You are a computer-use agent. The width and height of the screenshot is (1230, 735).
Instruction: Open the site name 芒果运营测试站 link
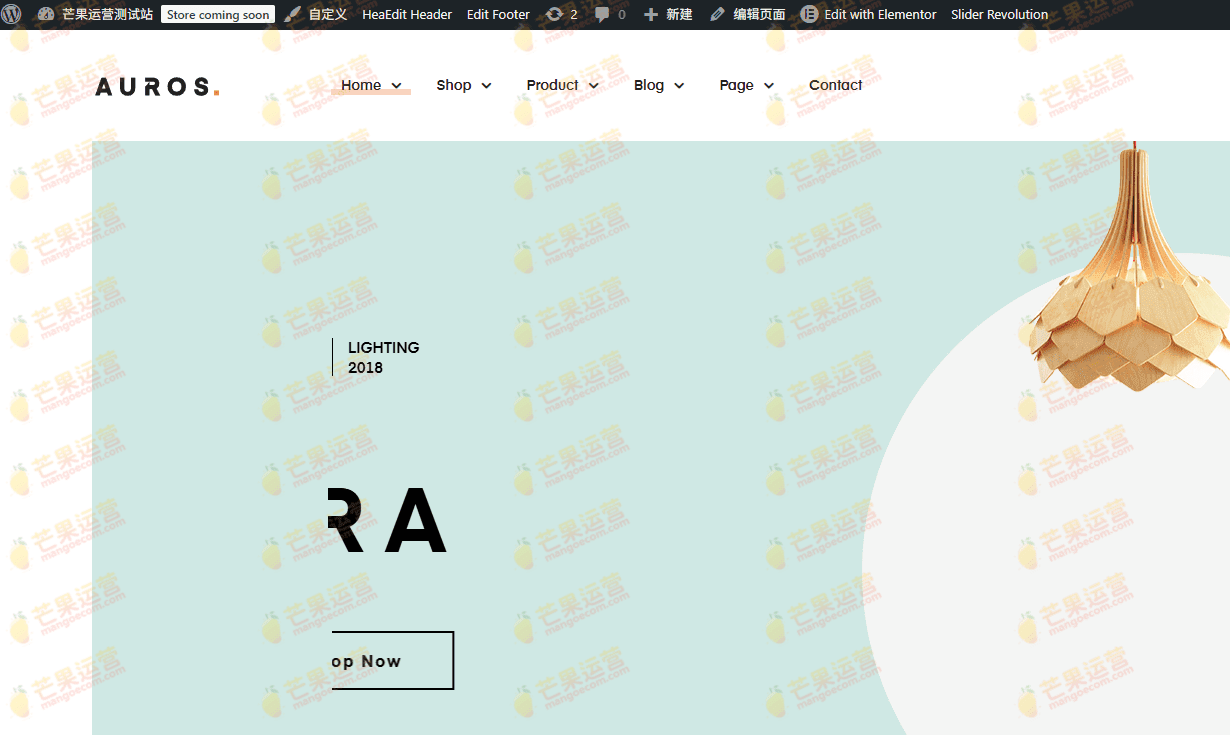[107, 14]
